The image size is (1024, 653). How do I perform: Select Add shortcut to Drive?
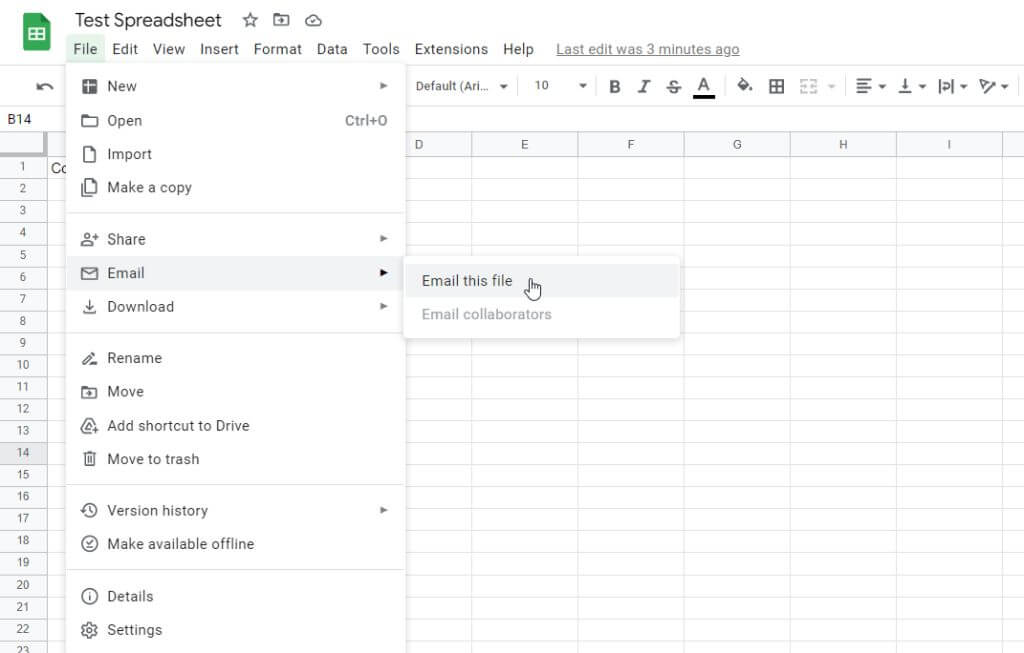(x=235, y=426)
